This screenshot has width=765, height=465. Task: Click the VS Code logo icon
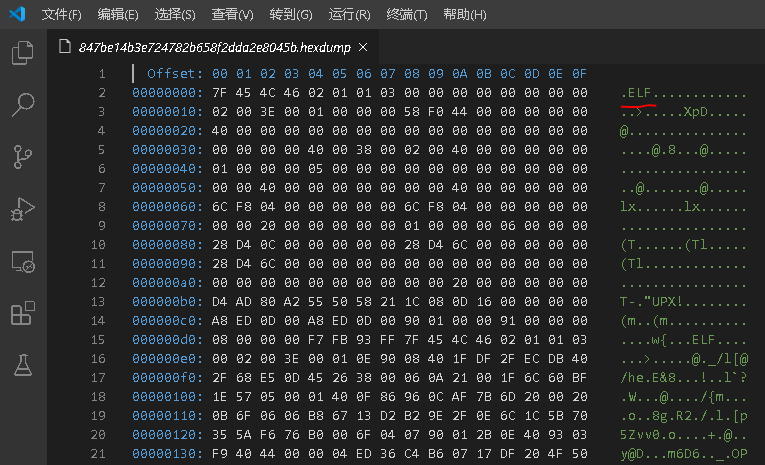click(x=17, y=14)
